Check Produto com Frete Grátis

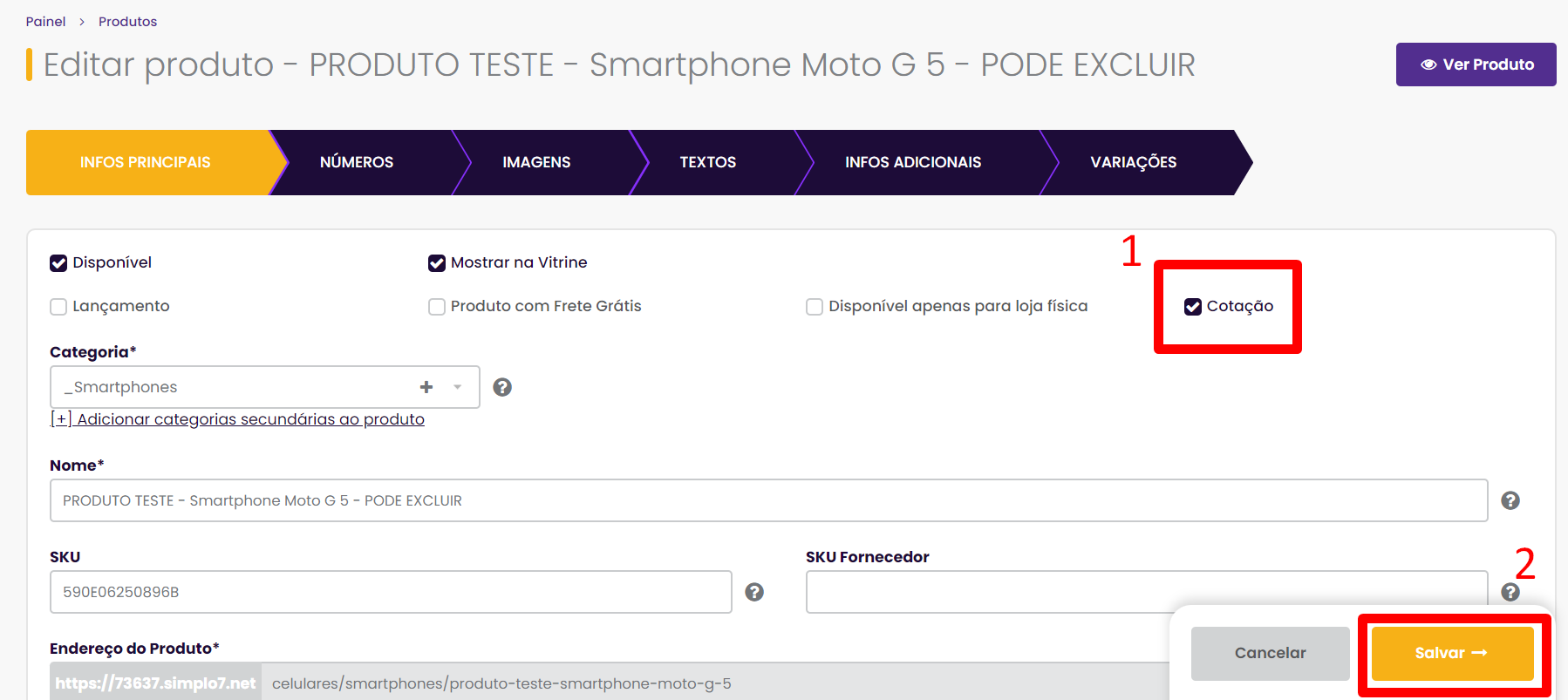(437, 307)
